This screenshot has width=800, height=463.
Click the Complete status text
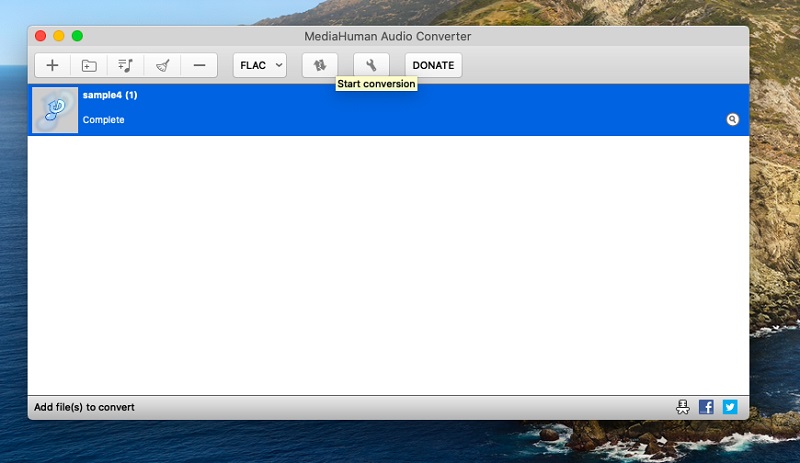pos(104,120)
